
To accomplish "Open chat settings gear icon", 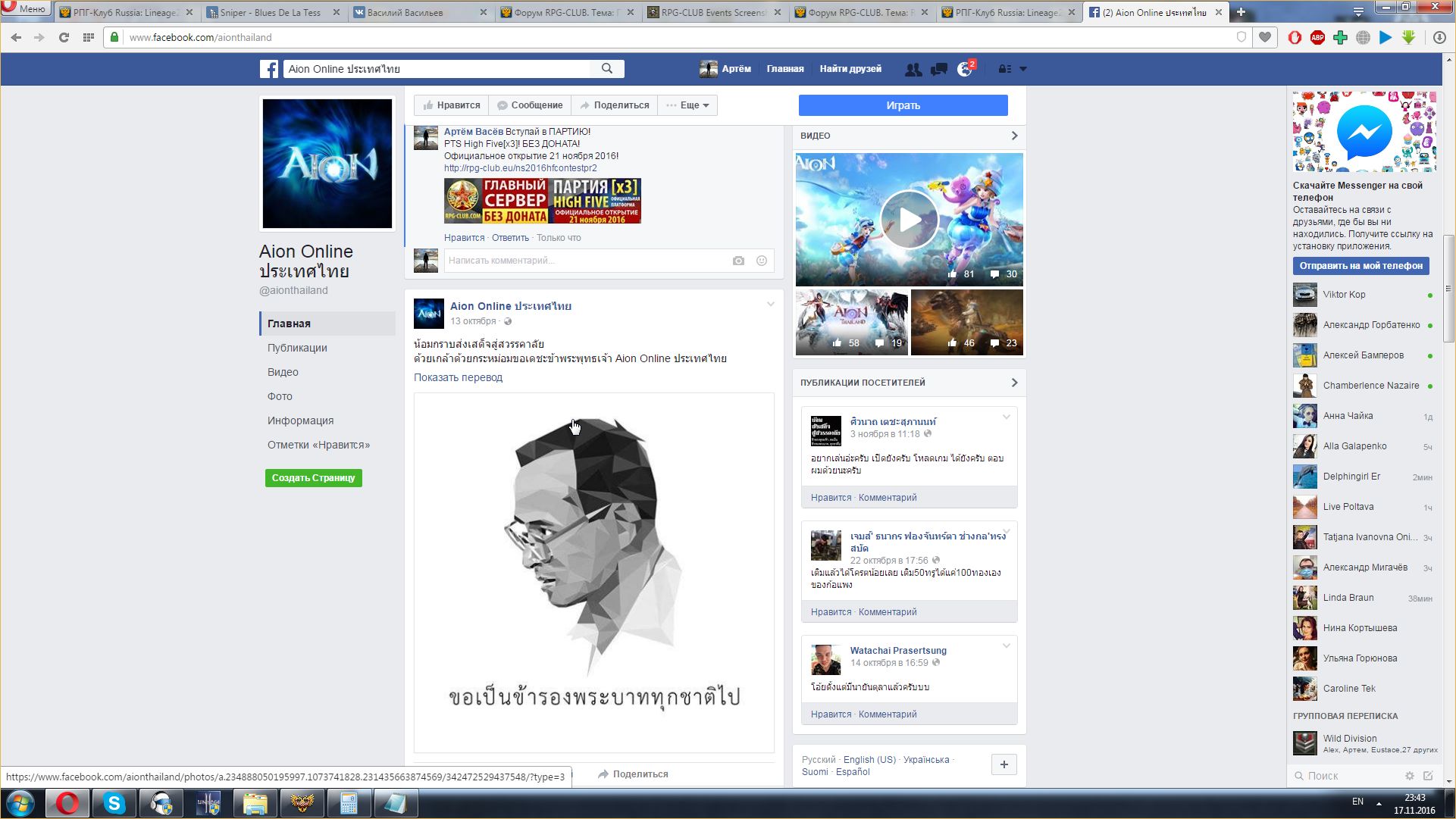I will click(1410, 776).
